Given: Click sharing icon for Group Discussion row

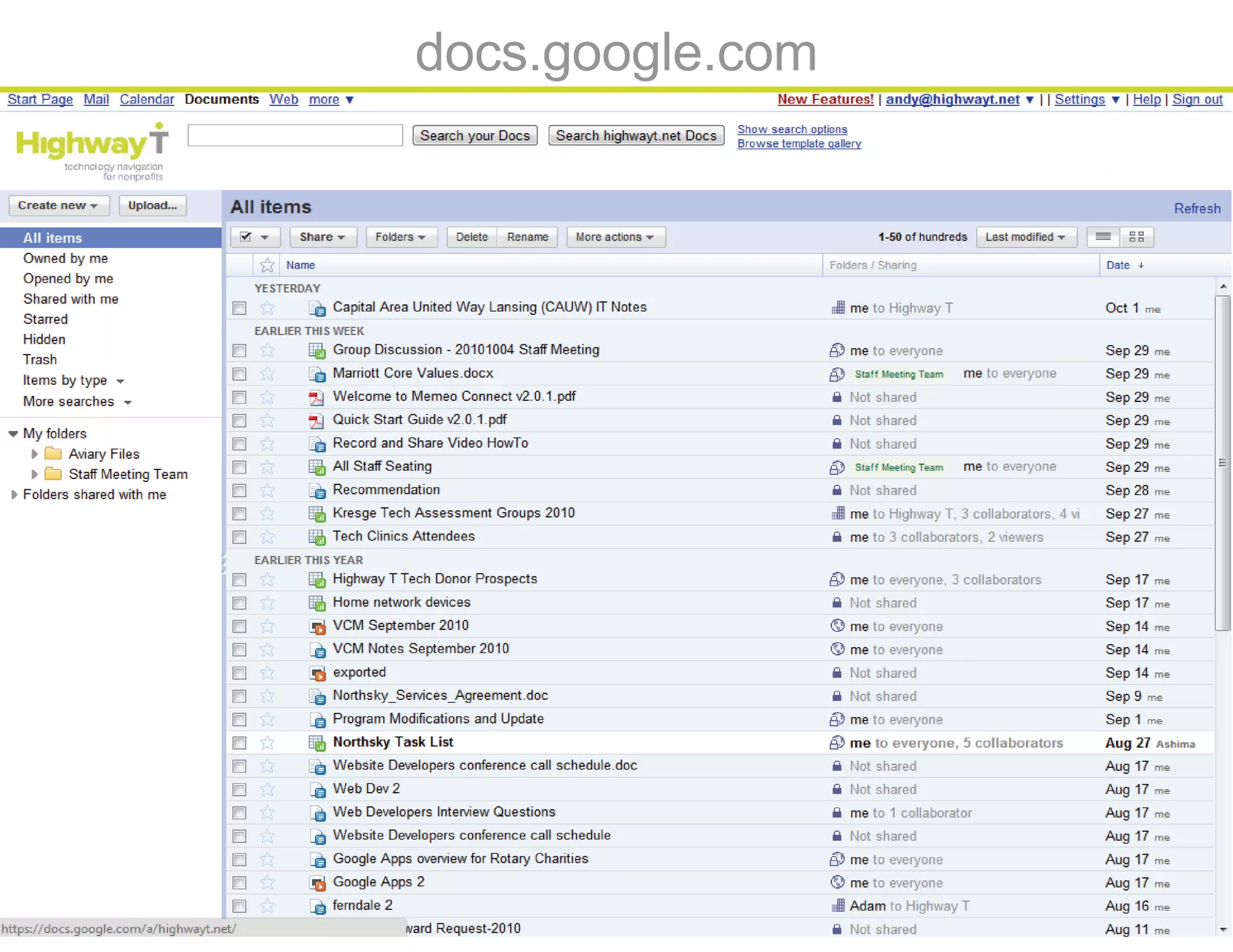Looking at the screenshot, I should click(x=837, y=351).
